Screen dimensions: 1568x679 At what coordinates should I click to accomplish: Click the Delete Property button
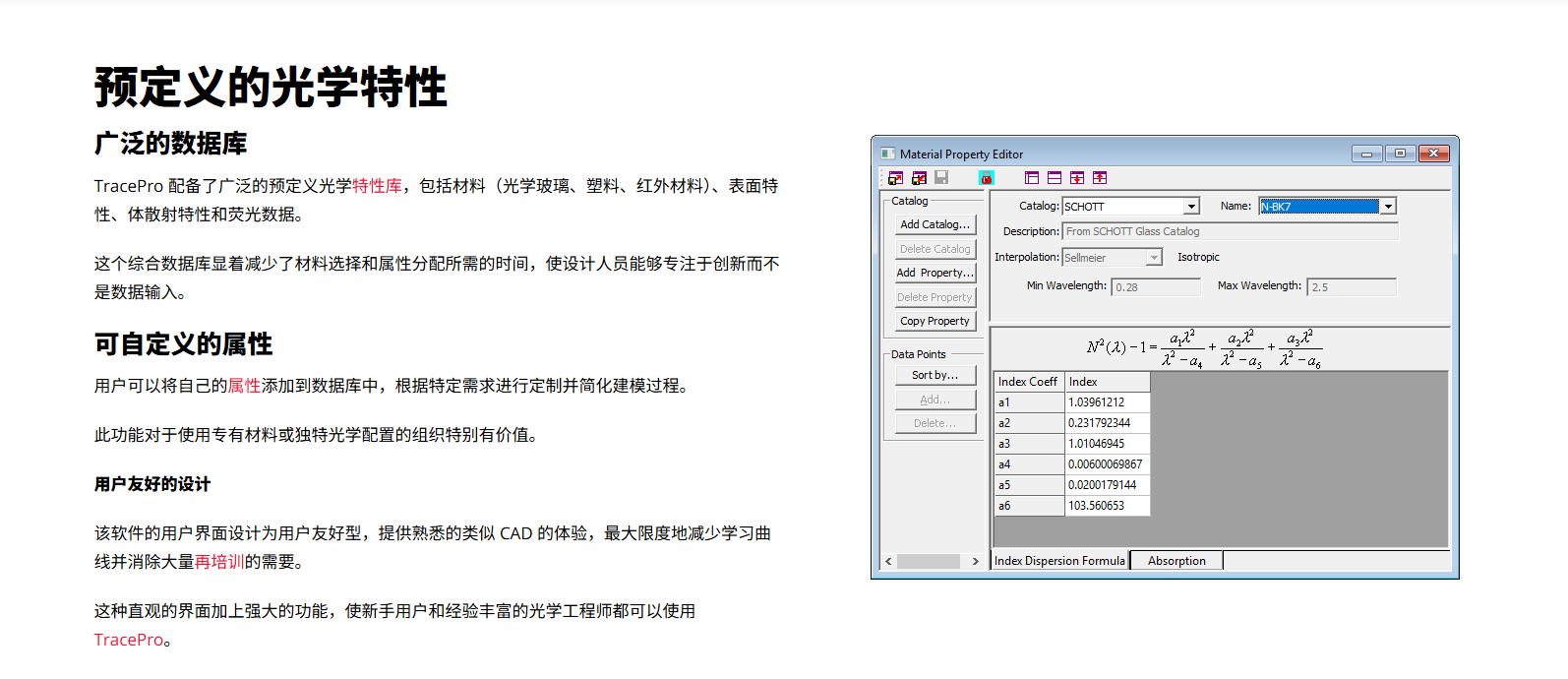click(x=935, y=297)
